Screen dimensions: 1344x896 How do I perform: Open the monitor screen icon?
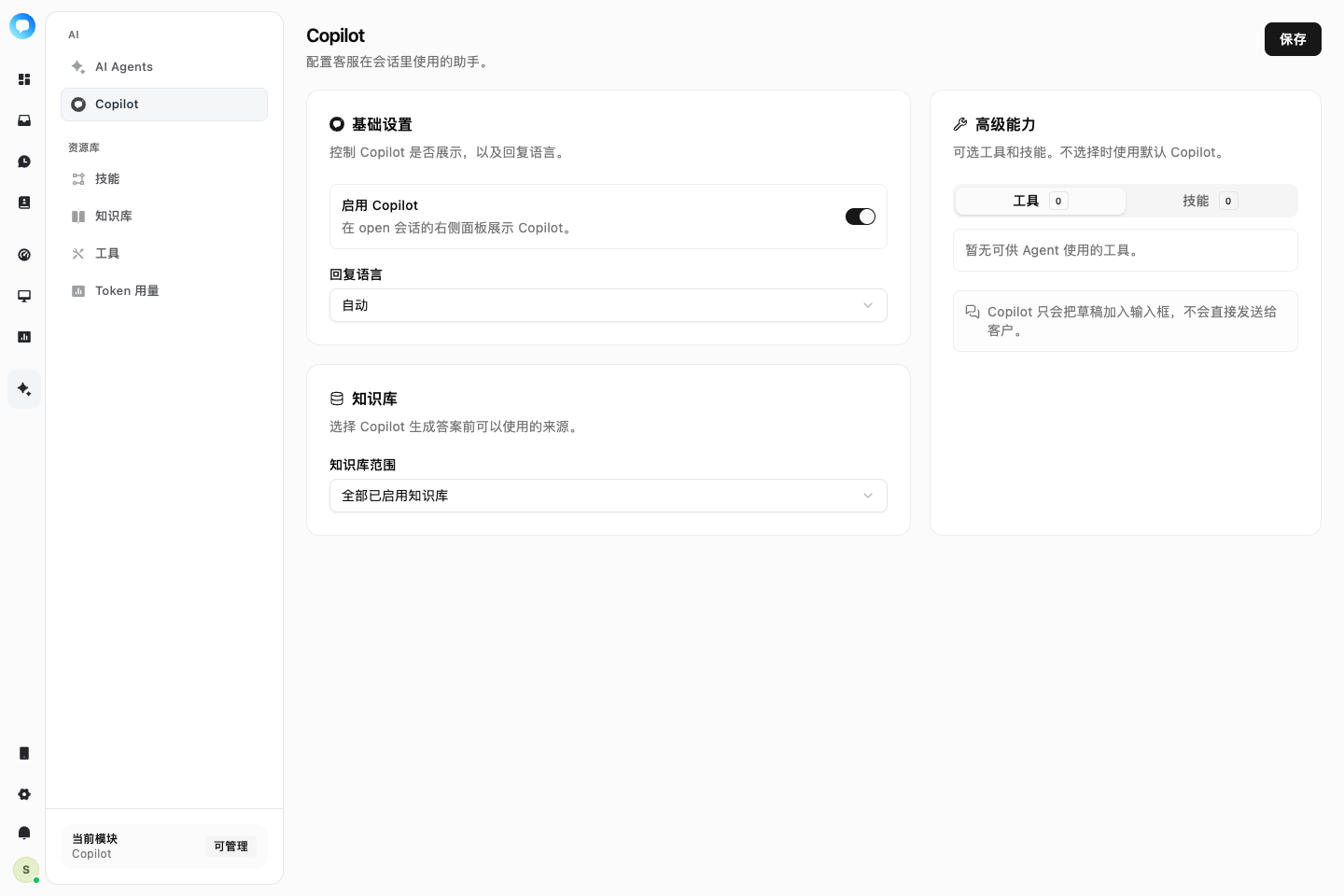[x=24, y=296]
